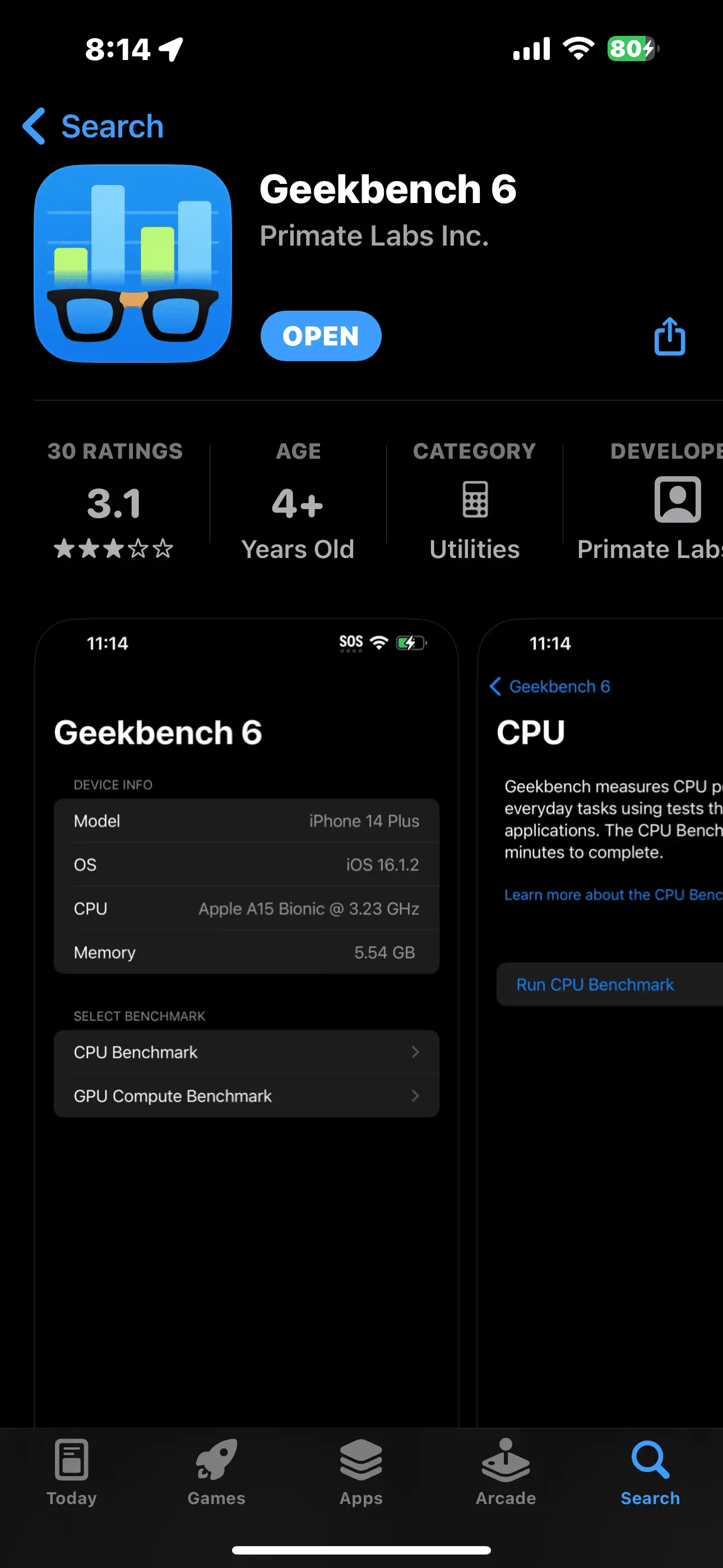Tap the battery indicator in the status bar
This screenshot has width=723, height=1568.
pos(632,49)
